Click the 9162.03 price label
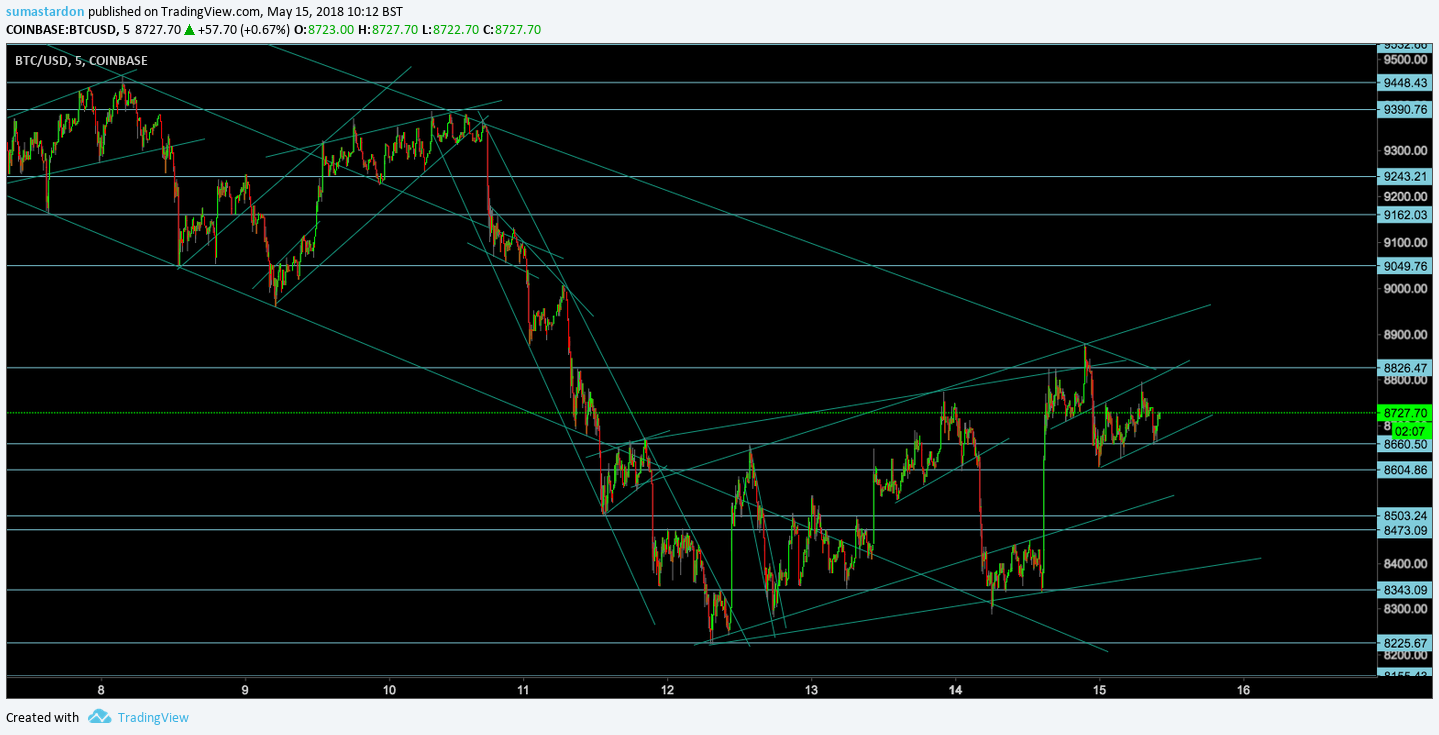Viewport: 1439px width, 735px height. [1407, 215]
